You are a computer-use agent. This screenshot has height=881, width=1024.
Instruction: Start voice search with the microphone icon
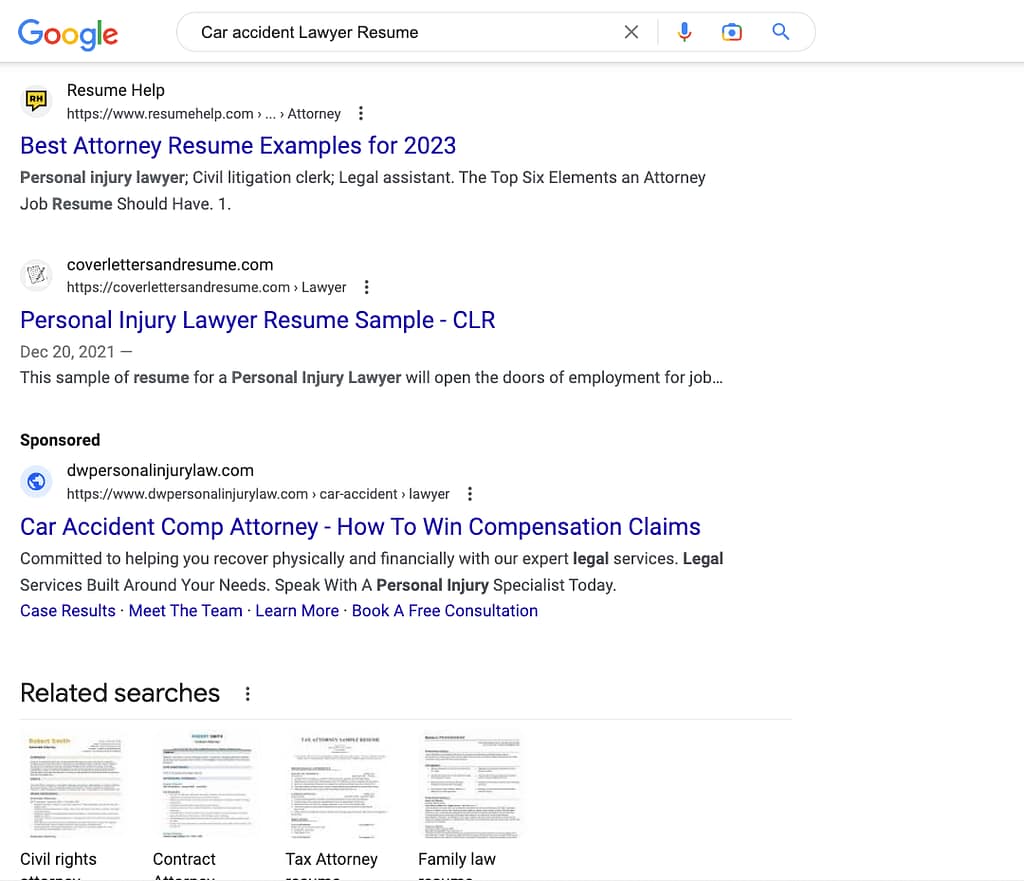(684, 32)
